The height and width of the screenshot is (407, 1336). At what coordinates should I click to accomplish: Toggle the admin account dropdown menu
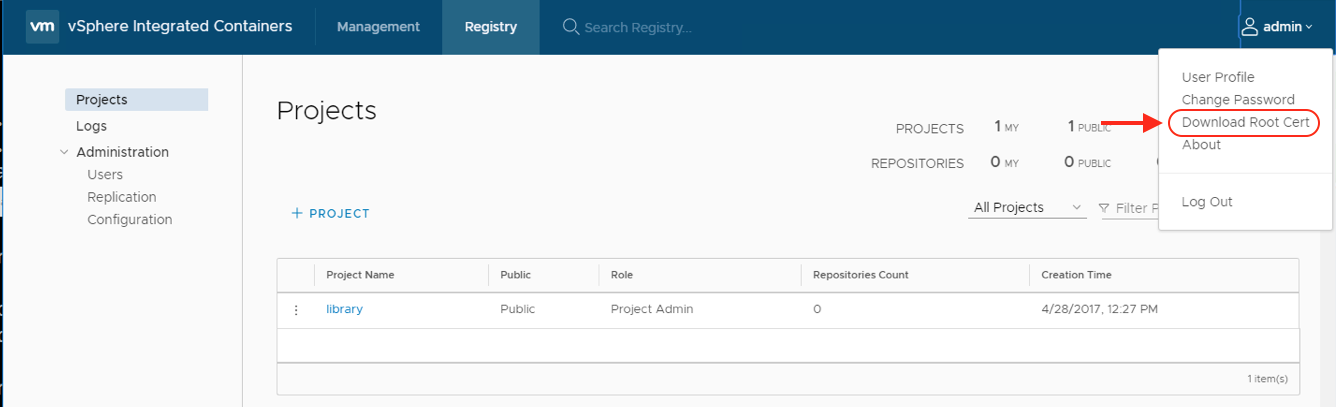pyautogui.click(x=1287, y=27)
